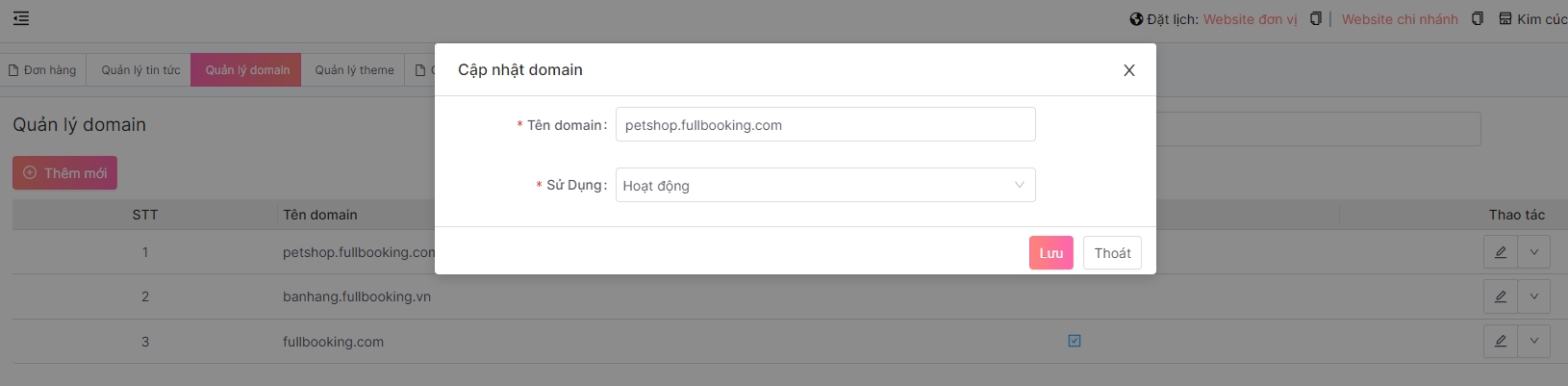Open the Website đơn vị link
The image size is (1568, 386).
tap(1250, 19)
